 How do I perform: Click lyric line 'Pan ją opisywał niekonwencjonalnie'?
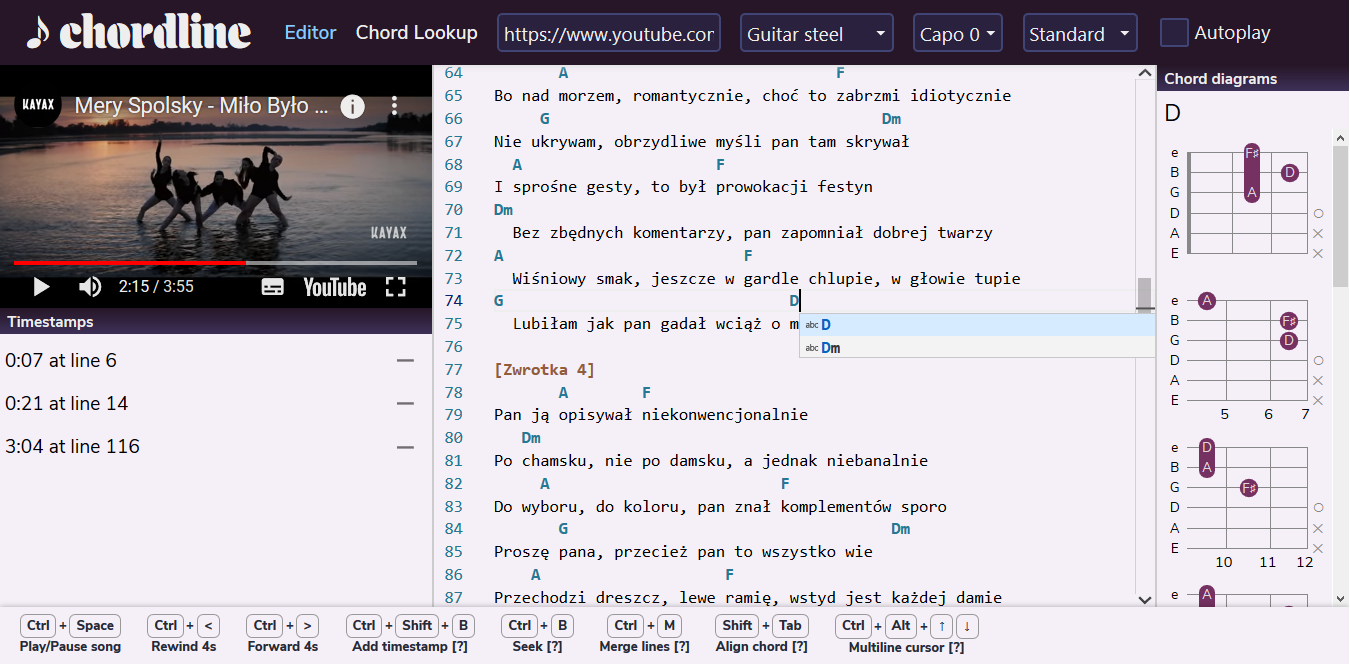[651, 415]
